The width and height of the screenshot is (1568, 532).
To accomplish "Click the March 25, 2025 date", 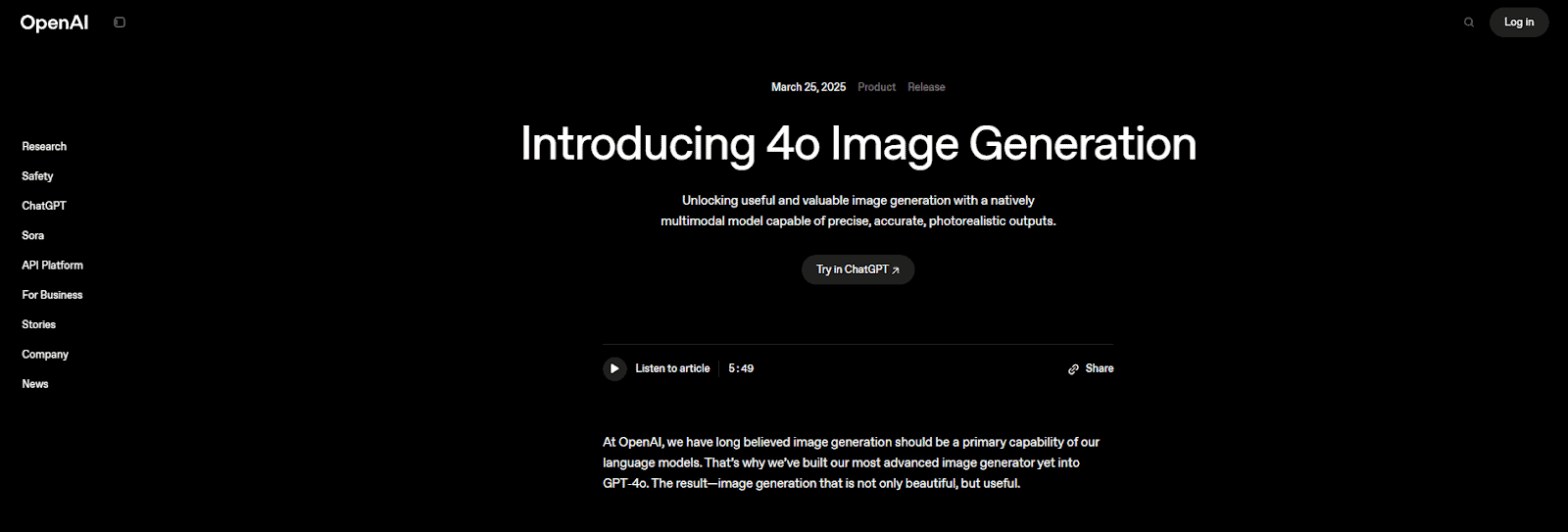I will point(808,87).
